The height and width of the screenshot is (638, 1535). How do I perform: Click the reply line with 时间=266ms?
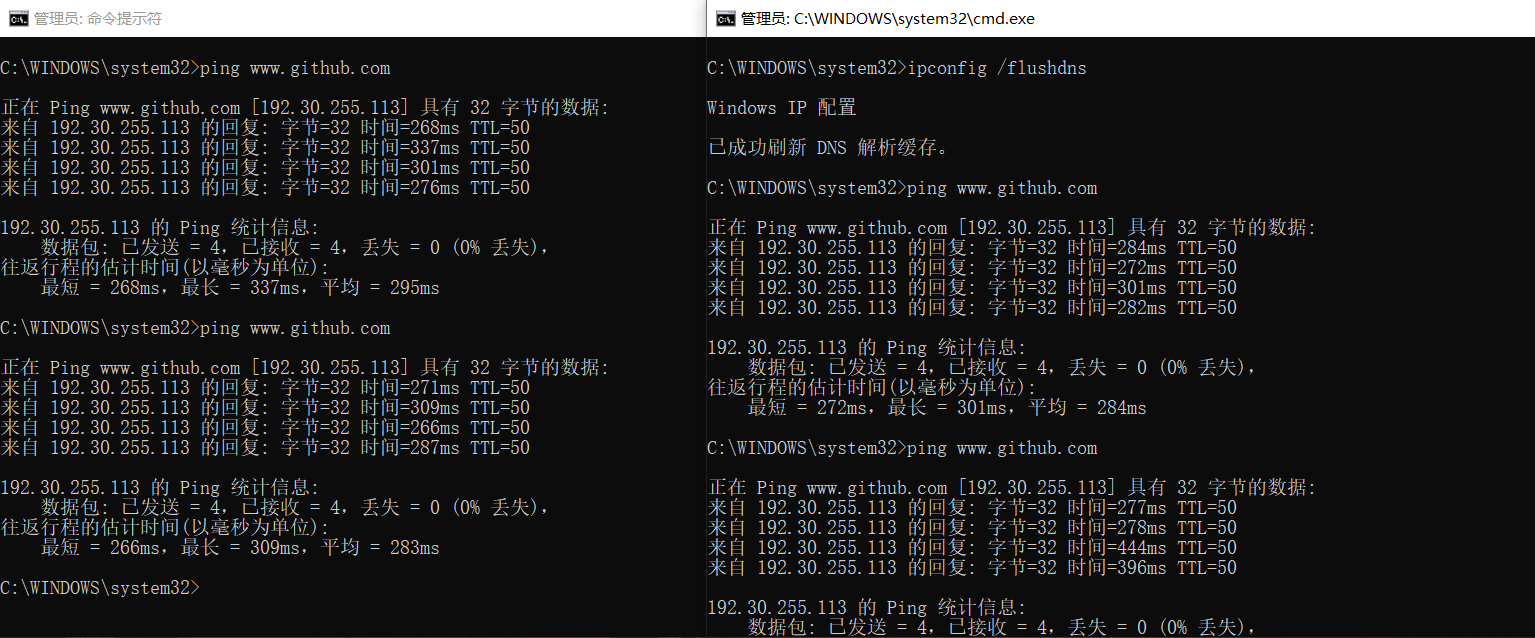(265, 428)
